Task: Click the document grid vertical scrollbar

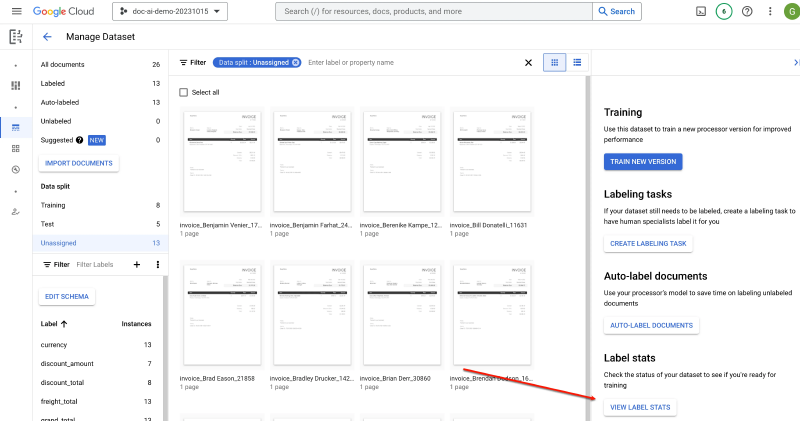Action: click(x=587, y=249)
